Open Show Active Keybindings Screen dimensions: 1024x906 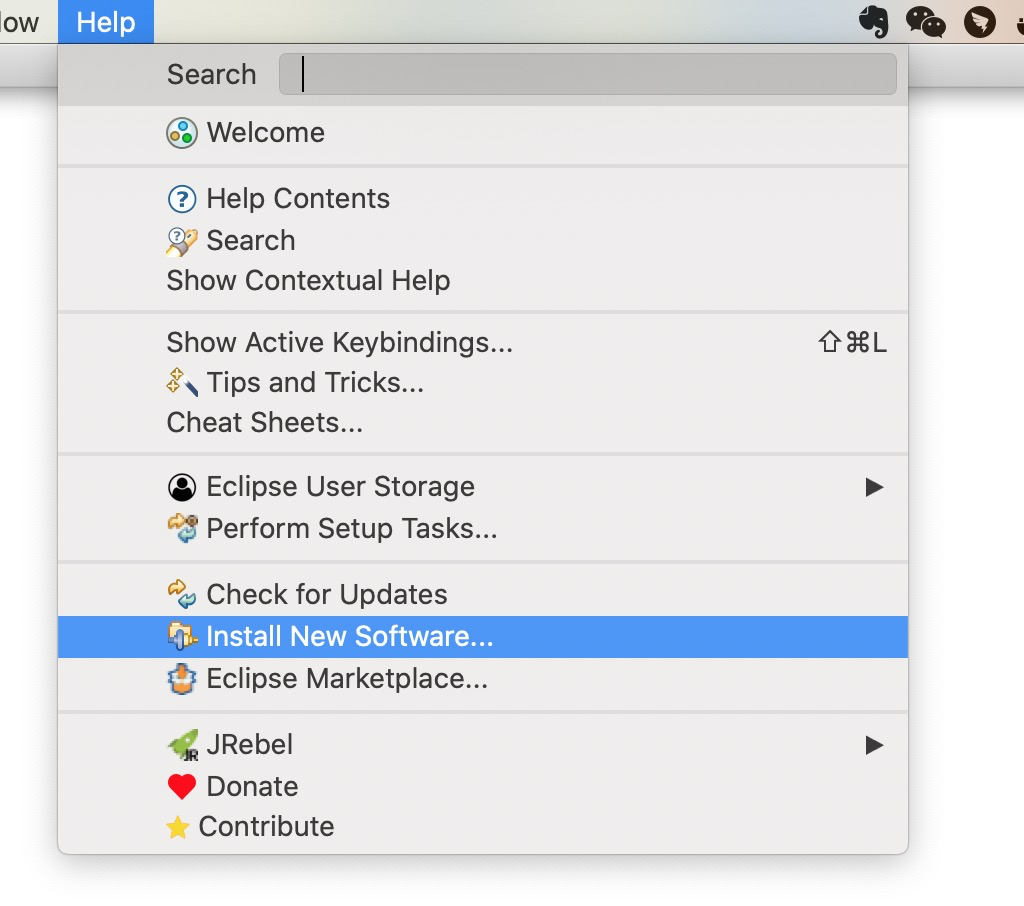click(x=339, y=343)
